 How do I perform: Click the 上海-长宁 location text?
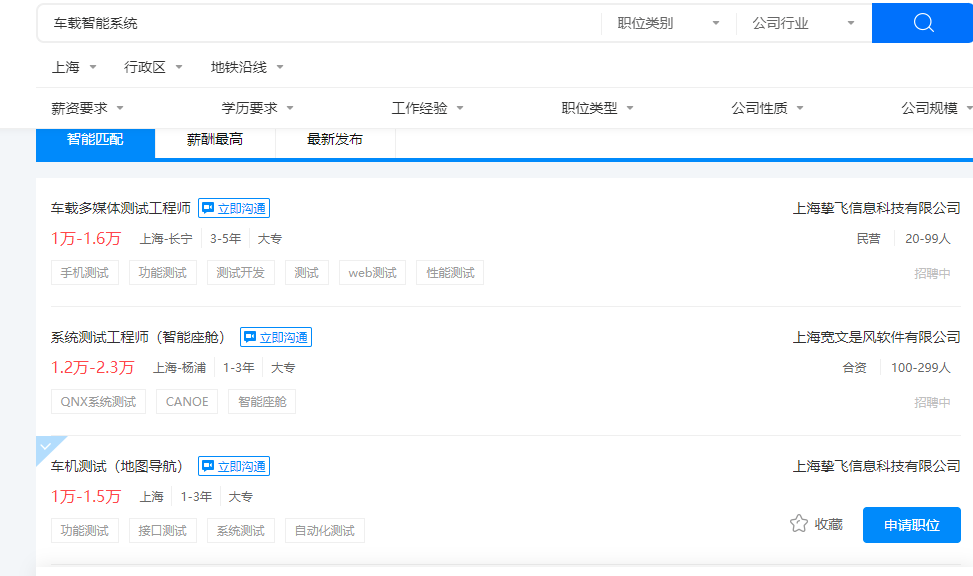(166, 239)
